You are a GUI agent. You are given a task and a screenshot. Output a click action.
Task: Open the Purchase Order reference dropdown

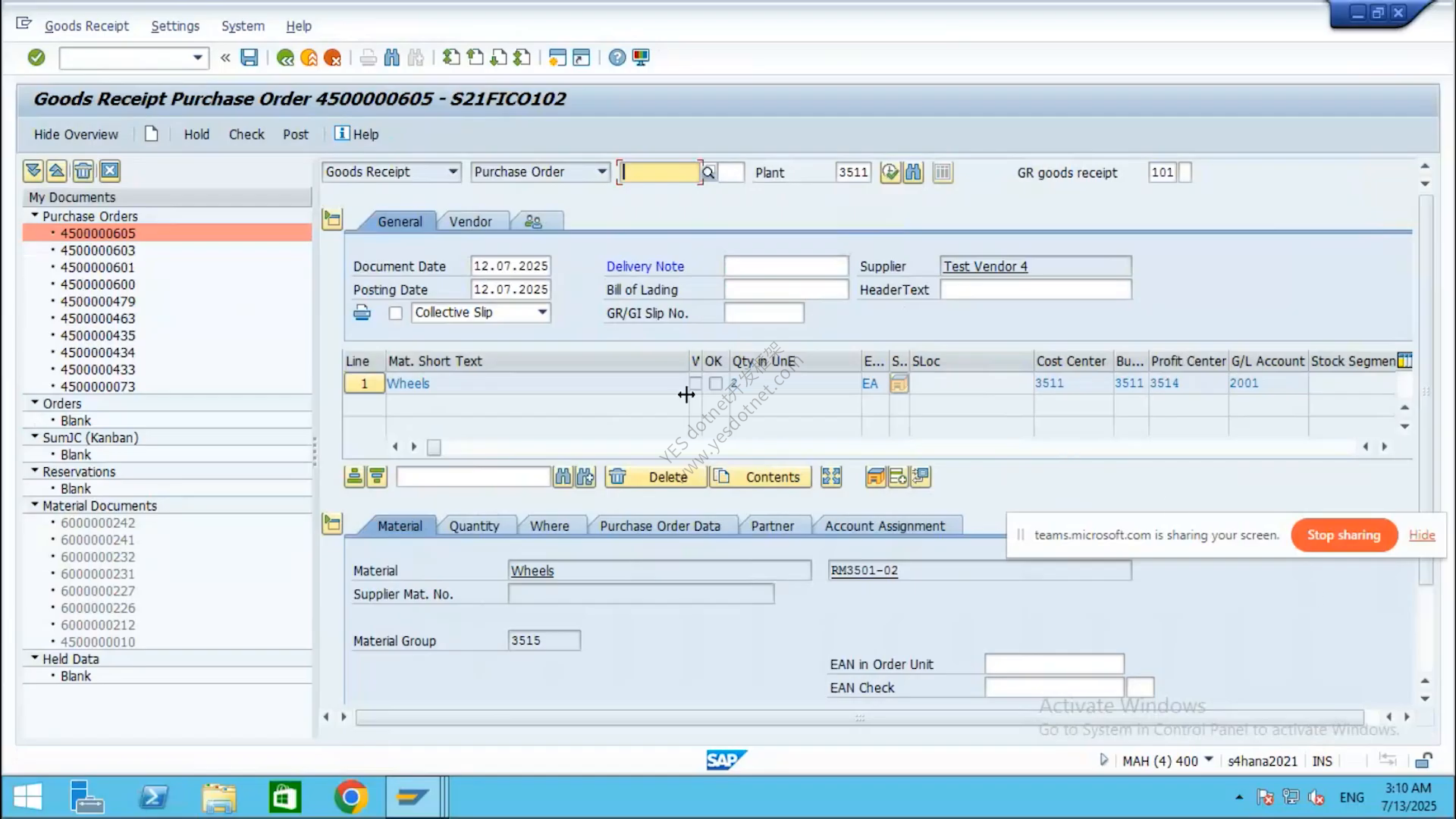tap(601, 172)
